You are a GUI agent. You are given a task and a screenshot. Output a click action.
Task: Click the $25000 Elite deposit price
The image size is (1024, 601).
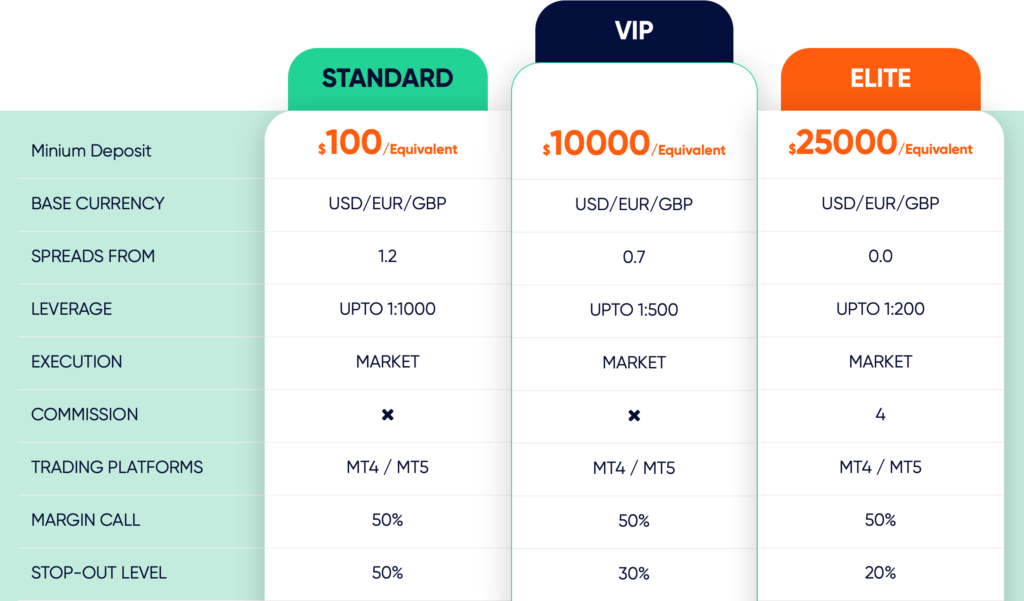tap(880, 143)
